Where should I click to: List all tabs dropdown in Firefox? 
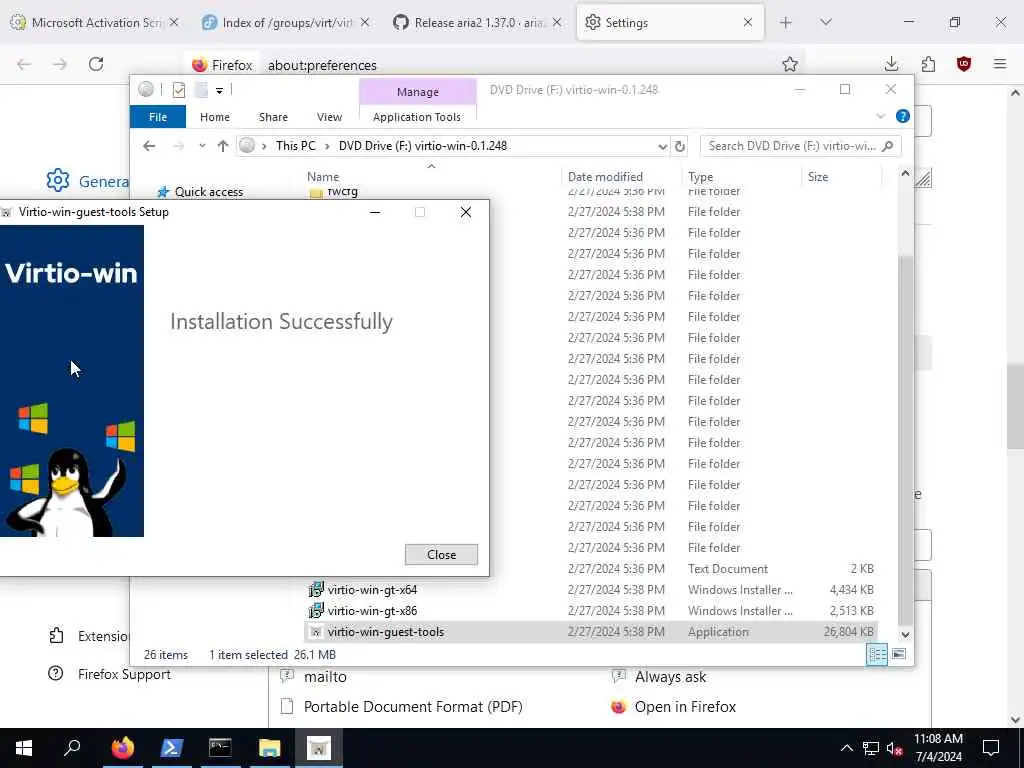click(825, 23)
